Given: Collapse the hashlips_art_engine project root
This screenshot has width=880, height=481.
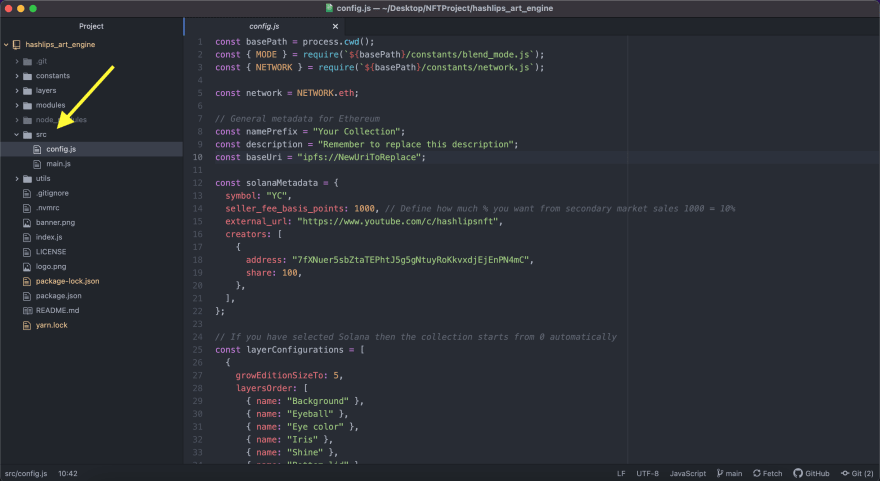Looking at the screenshot, I should pos(6,44).
